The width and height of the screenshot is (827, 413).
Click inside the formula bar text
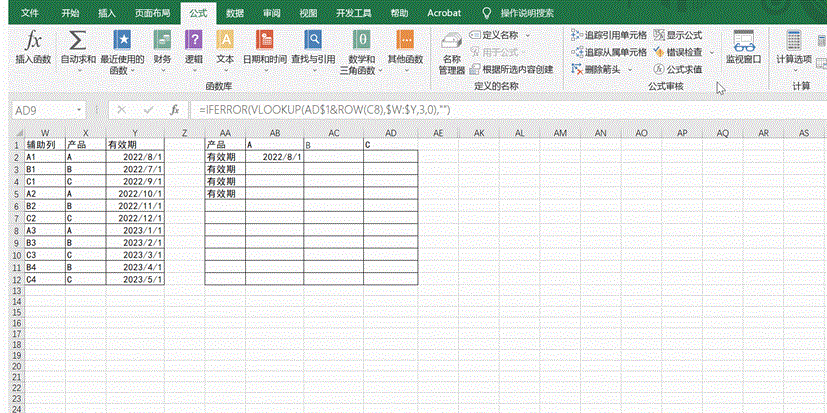[400, 108]
